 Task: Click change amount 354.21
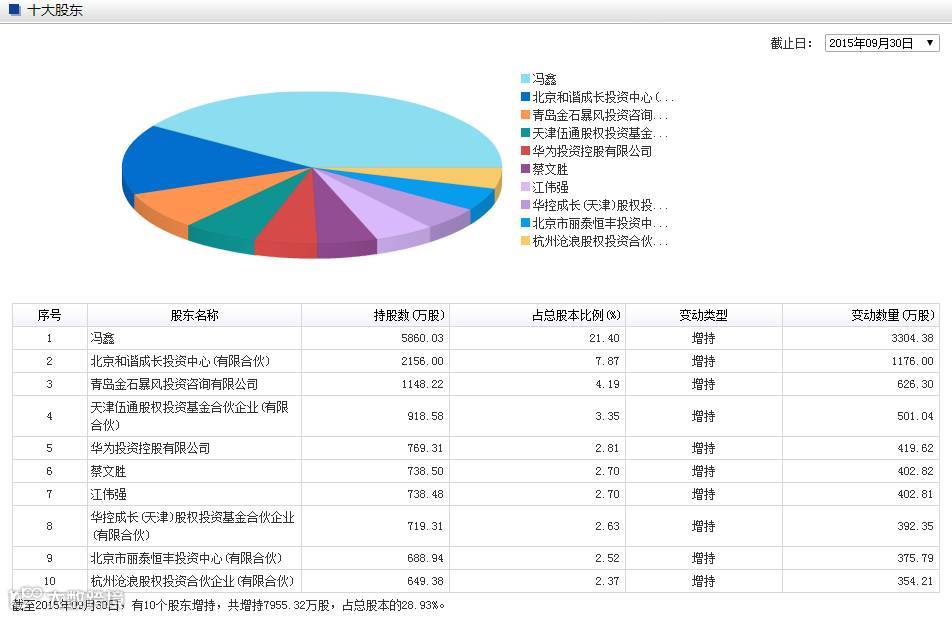(x=916, y=581)
